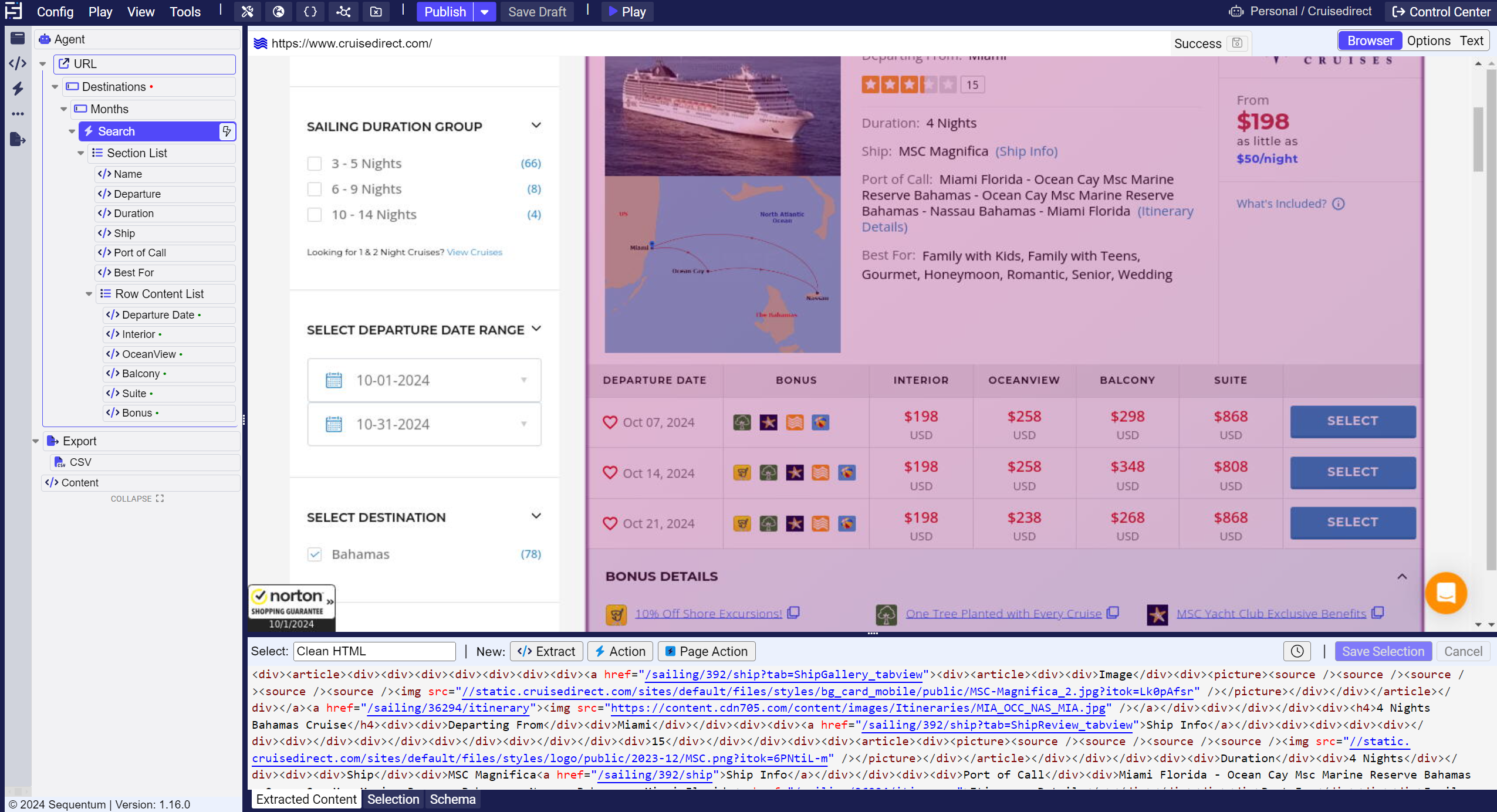The width and height of the screenshot is (1497, 812).
Task: Click SELECT for Oct 07, 2024 sailing
Action: coord(1353,421)
